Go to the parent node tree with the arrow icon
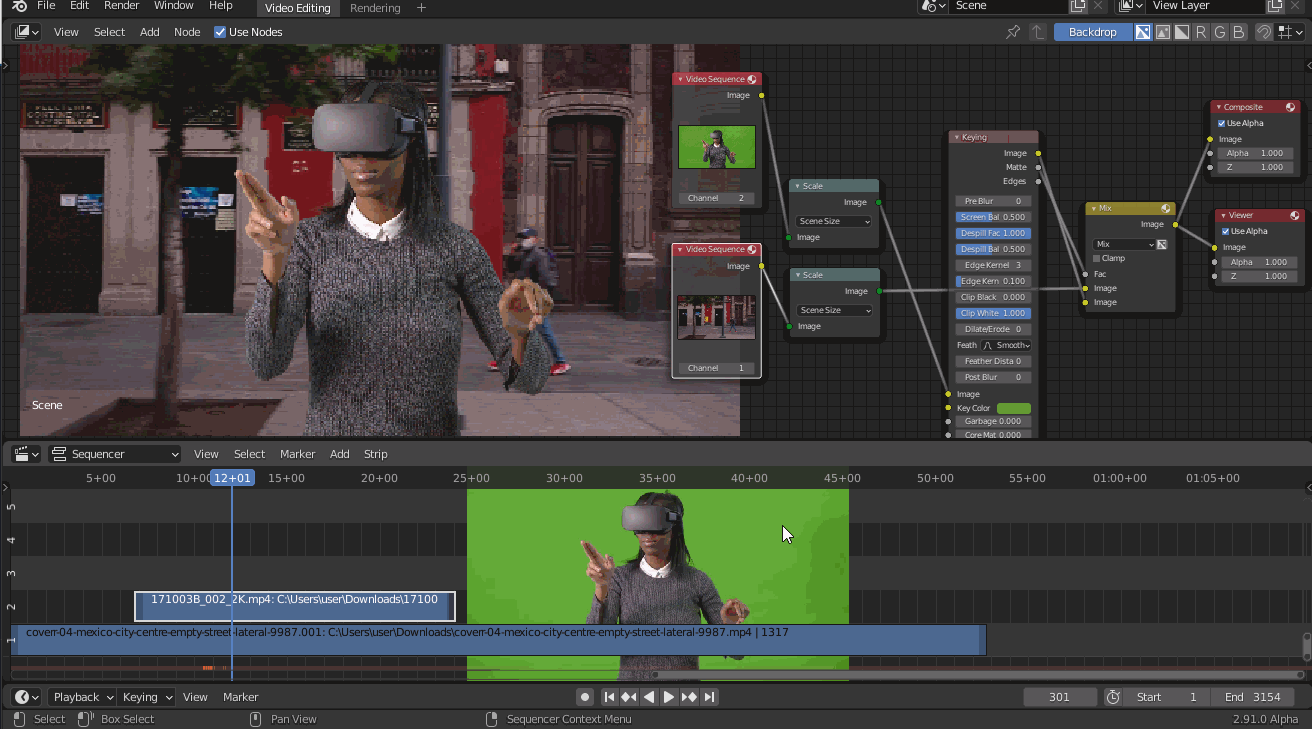Screen dimensions: 1312x729 [1038, 32]
